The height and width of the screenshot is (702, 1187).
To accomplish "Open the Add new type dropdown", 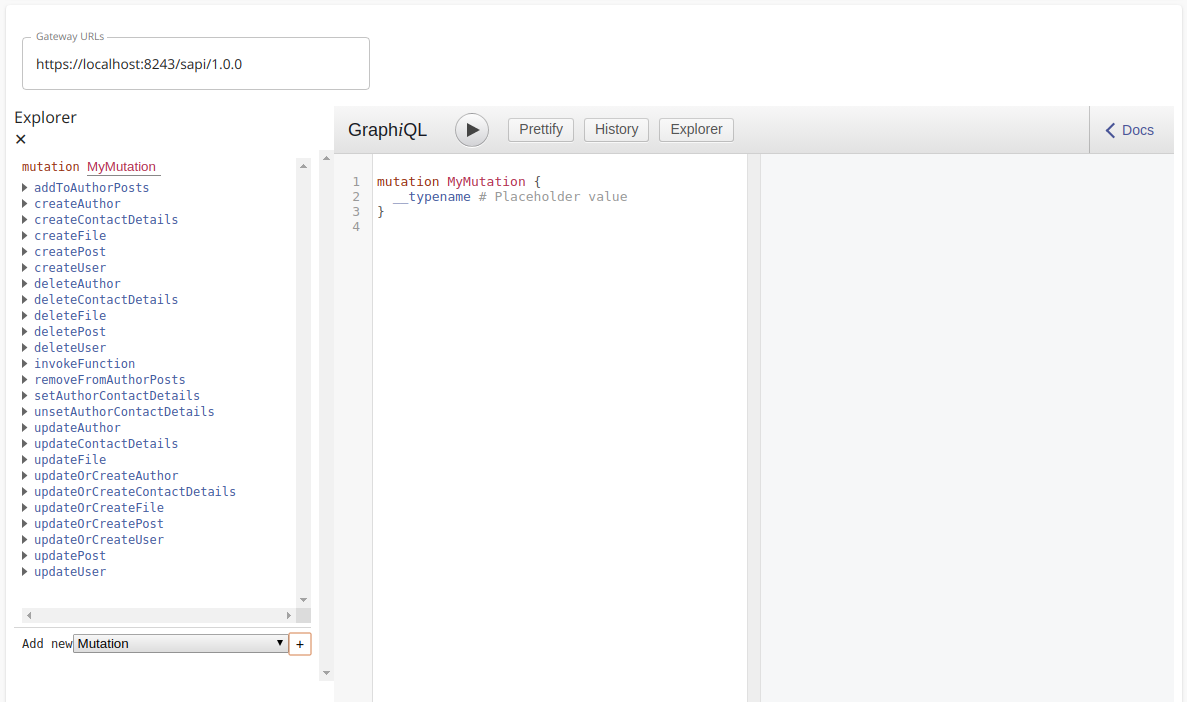I will [x=180, y=643].
